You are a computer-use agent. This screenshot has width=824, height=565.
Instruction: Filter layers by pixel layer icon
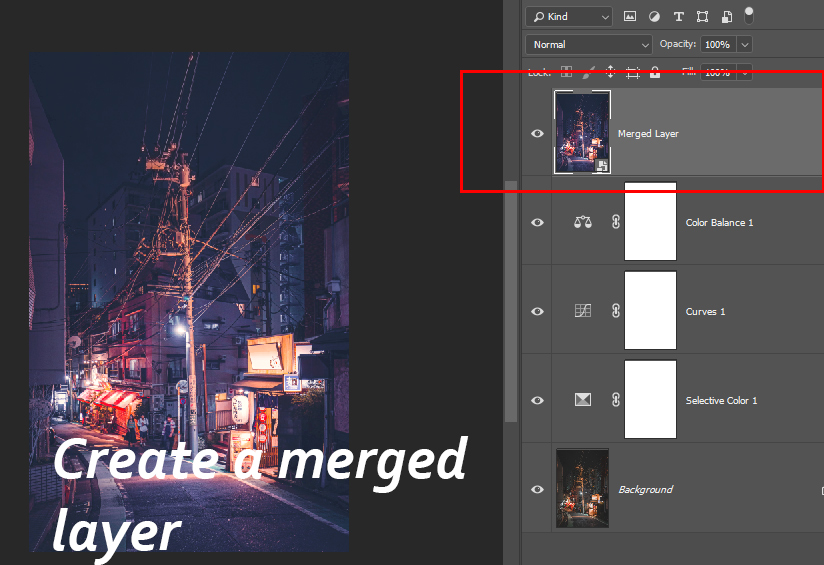tap(630, 16)
